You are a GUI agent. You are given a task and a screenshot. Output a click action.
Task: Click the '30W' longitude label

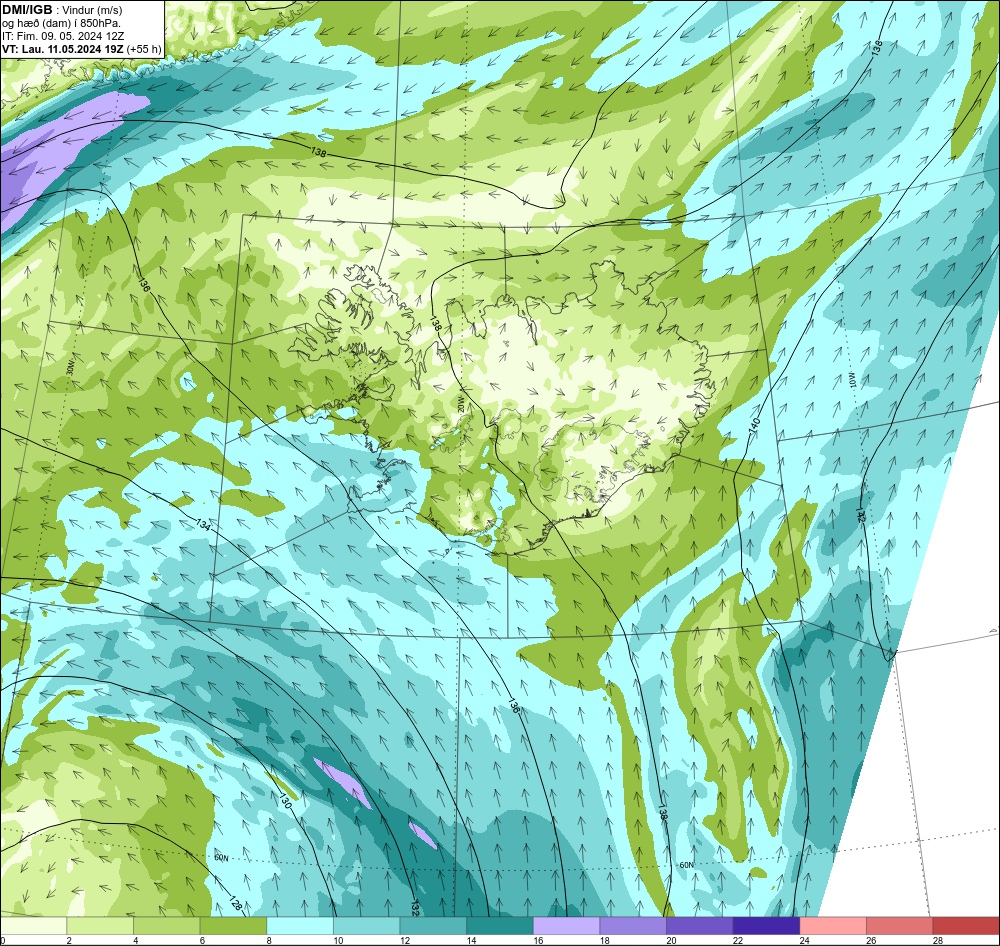[x=70, y=367]
